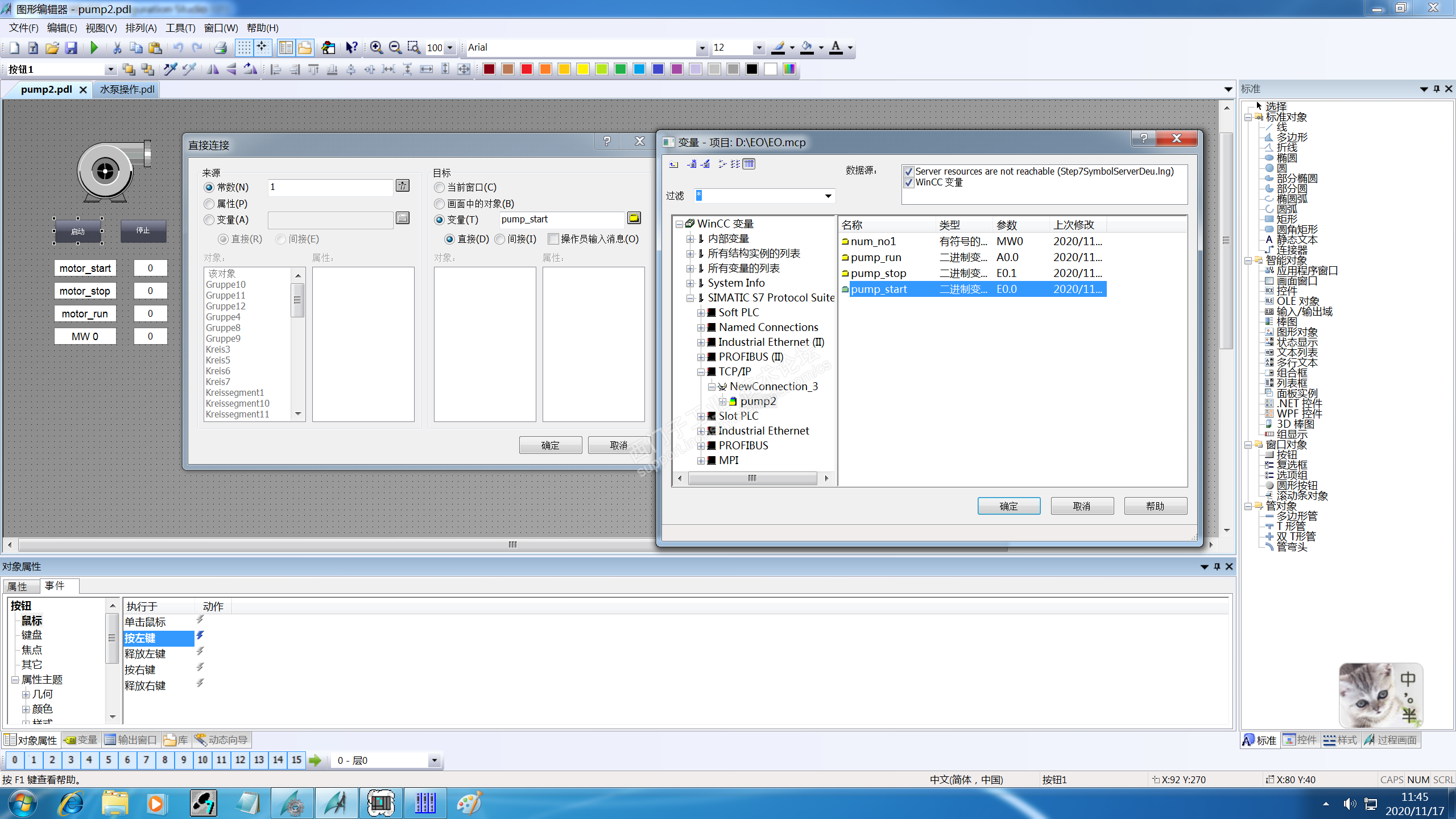The width and height of the screenshot is (1456, 819).
Task: Open the Arial font name dropdown
Action: 702,48
